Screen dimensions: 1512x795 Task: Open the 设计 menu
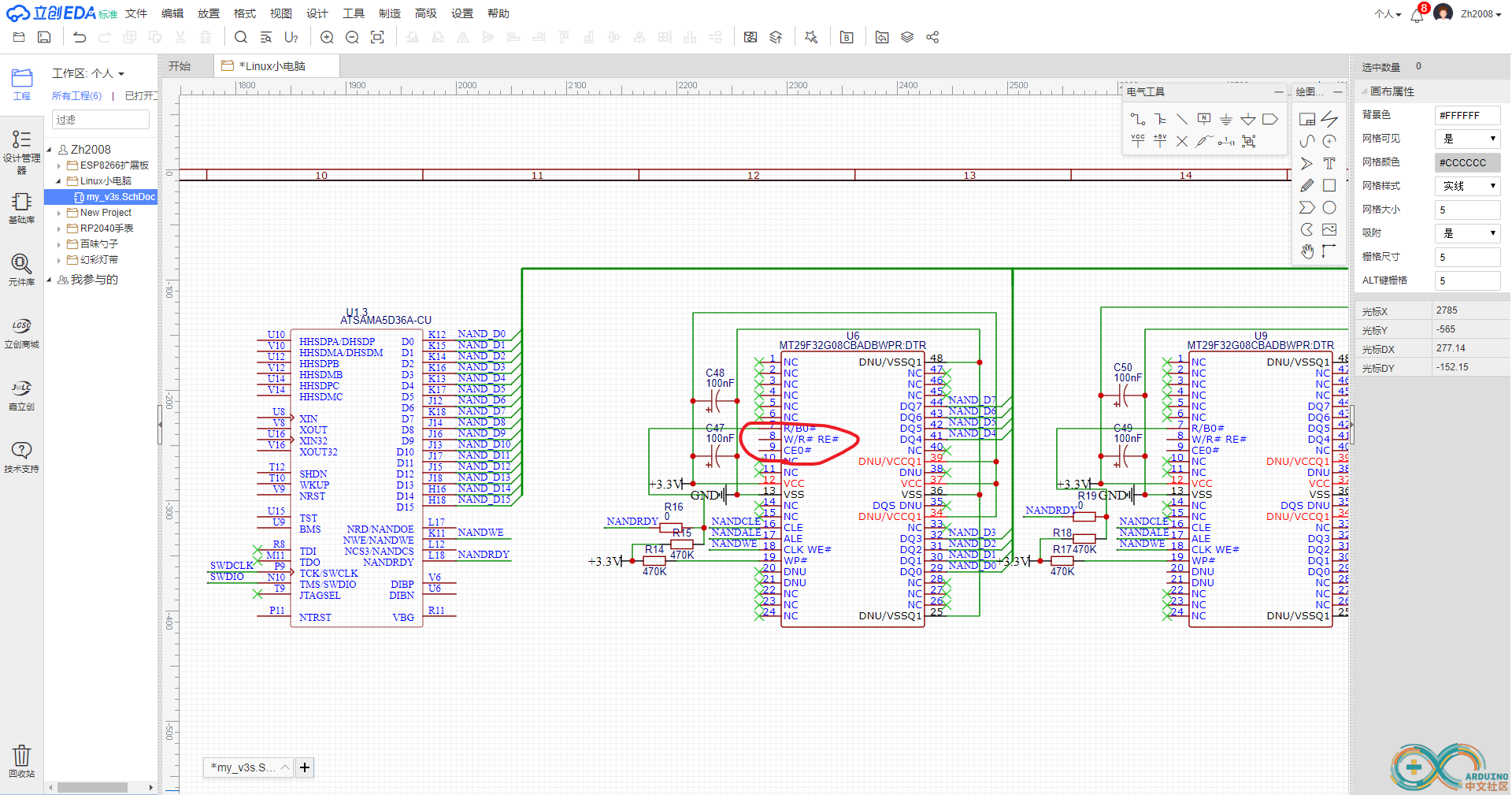click(x=317, y=13)
